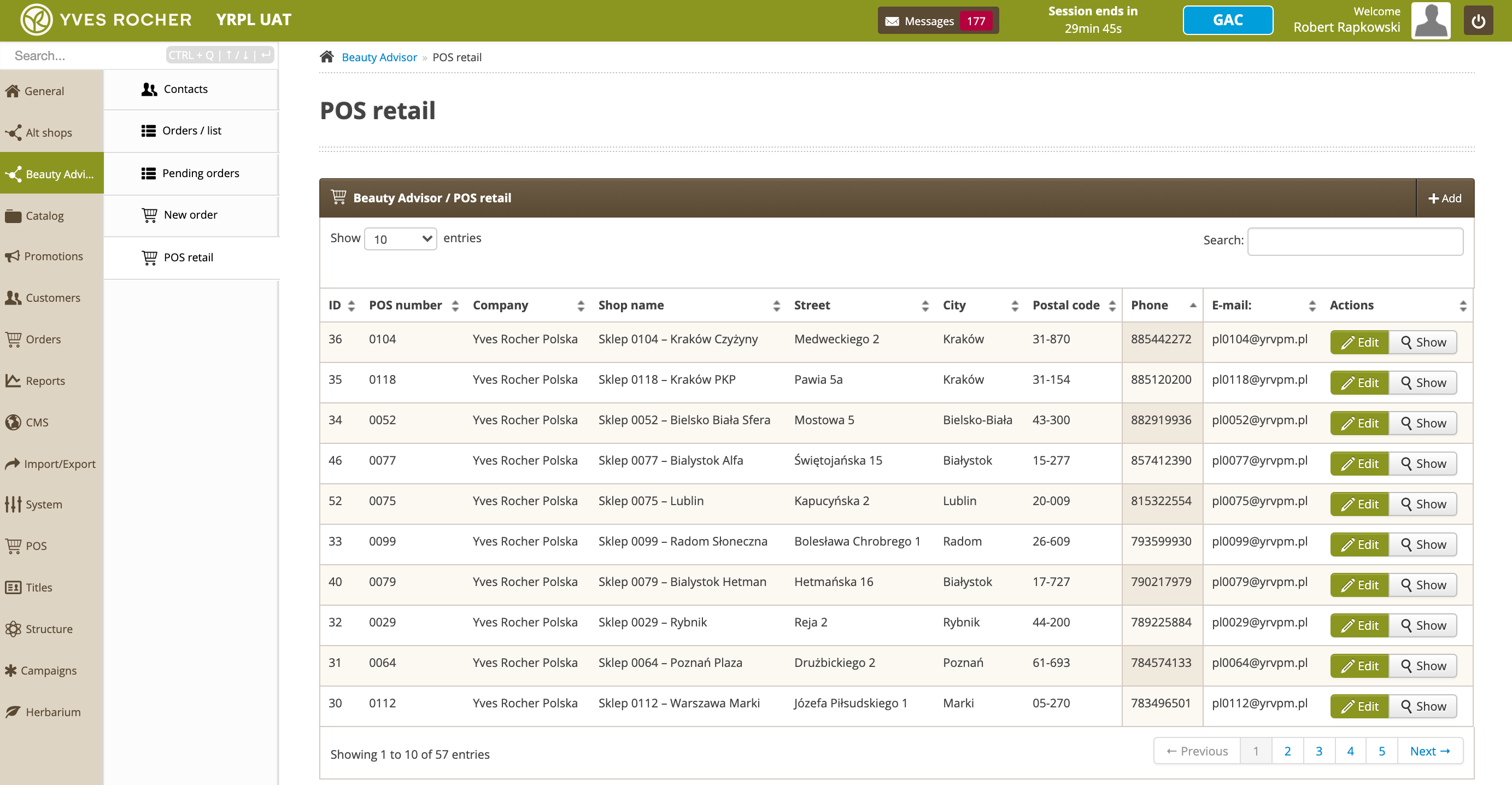Go to pagination page 4
This screenshot has width=1512, height=785.
[x=1351, y=752]
